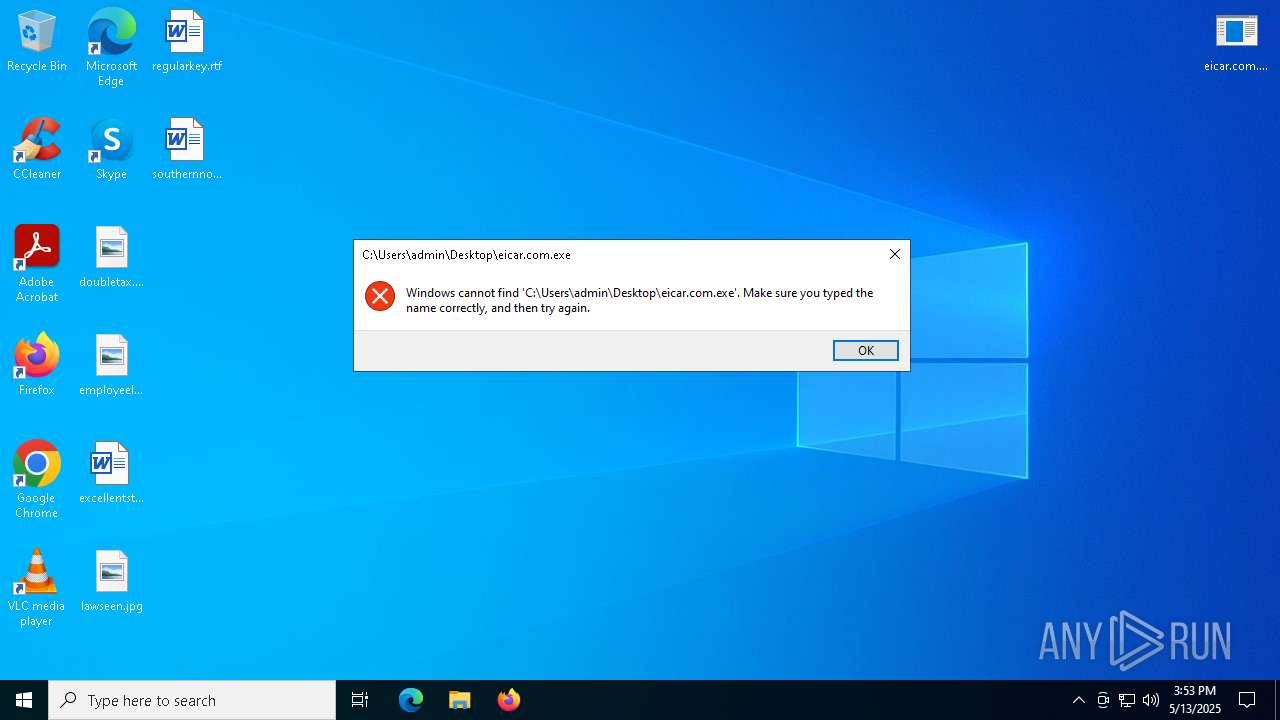Click Show desktop strip at taskbar end
This screenshot has height=720, width=1280.
1277,700
